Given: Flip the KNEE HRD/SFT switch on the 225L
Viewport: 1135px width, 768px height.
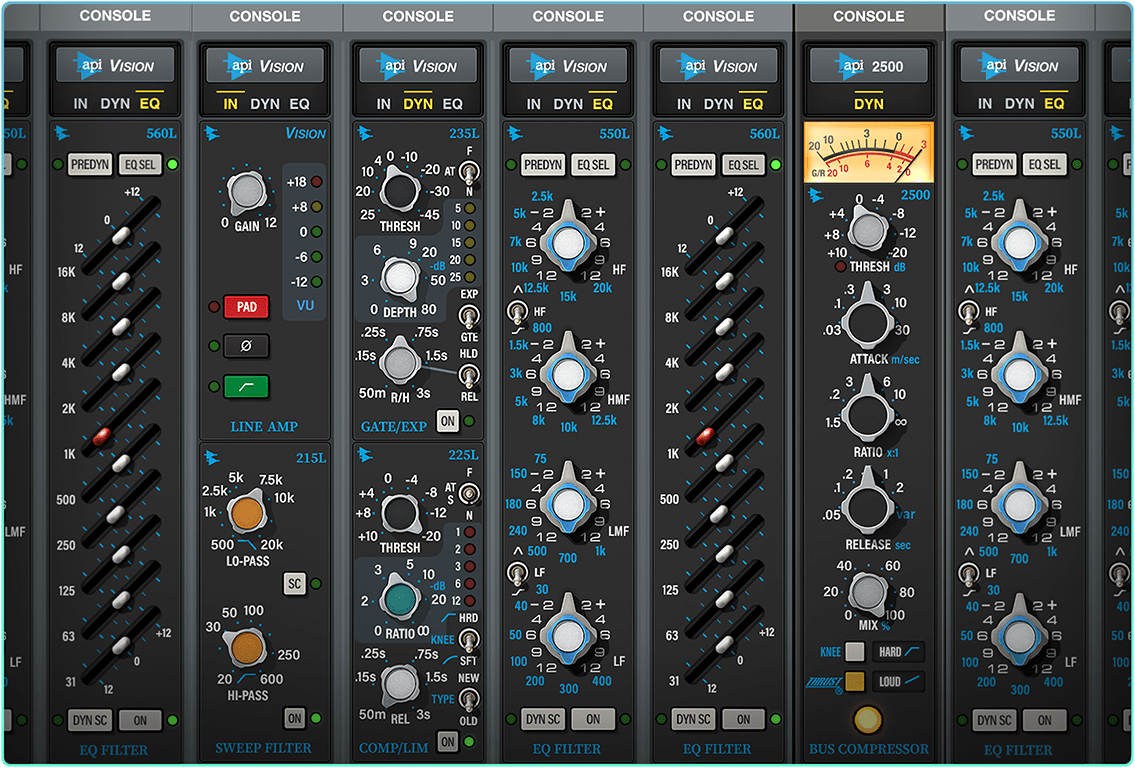Looking at the screenshot, I should [x=470, y=639].
